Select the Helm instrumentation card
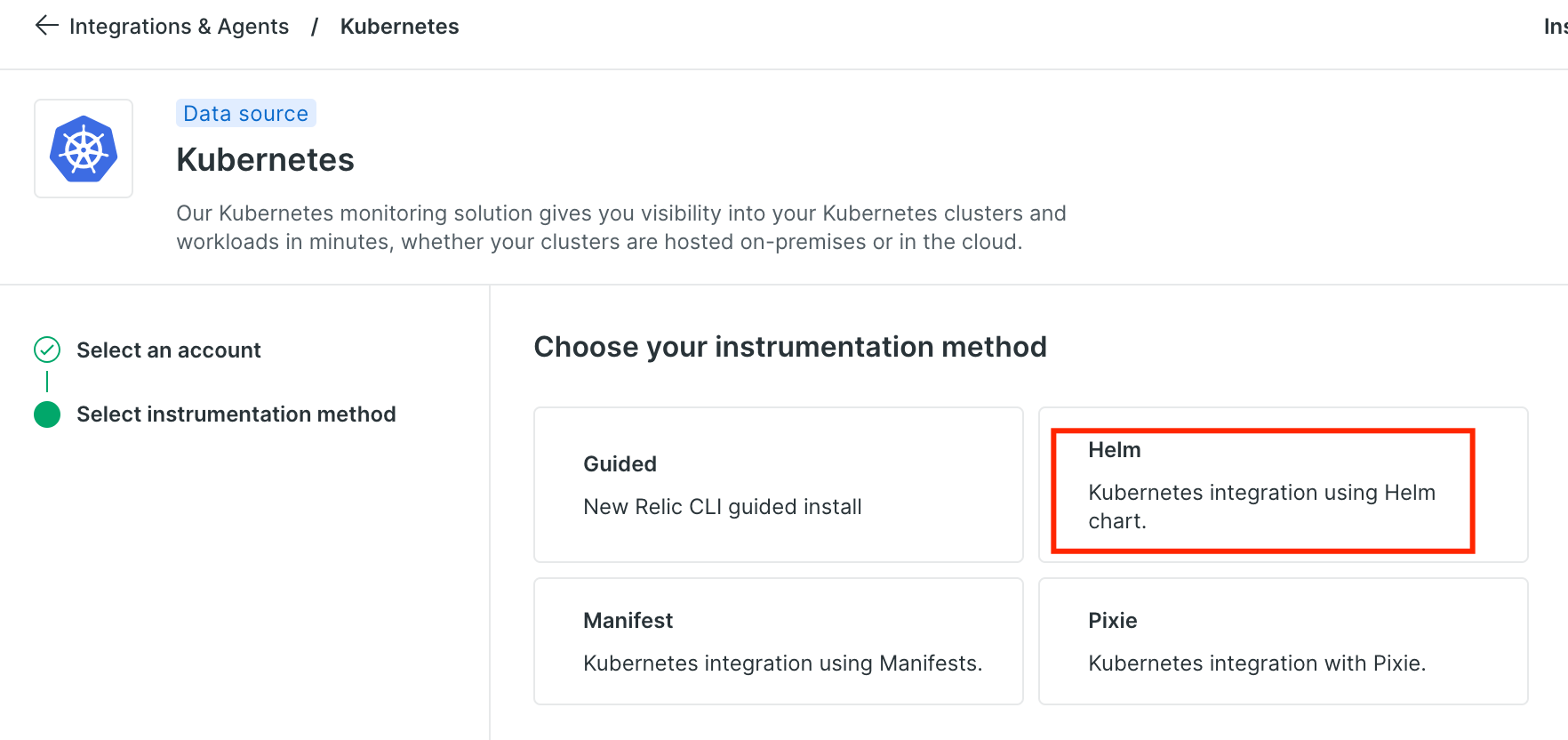 [1284, 485]
